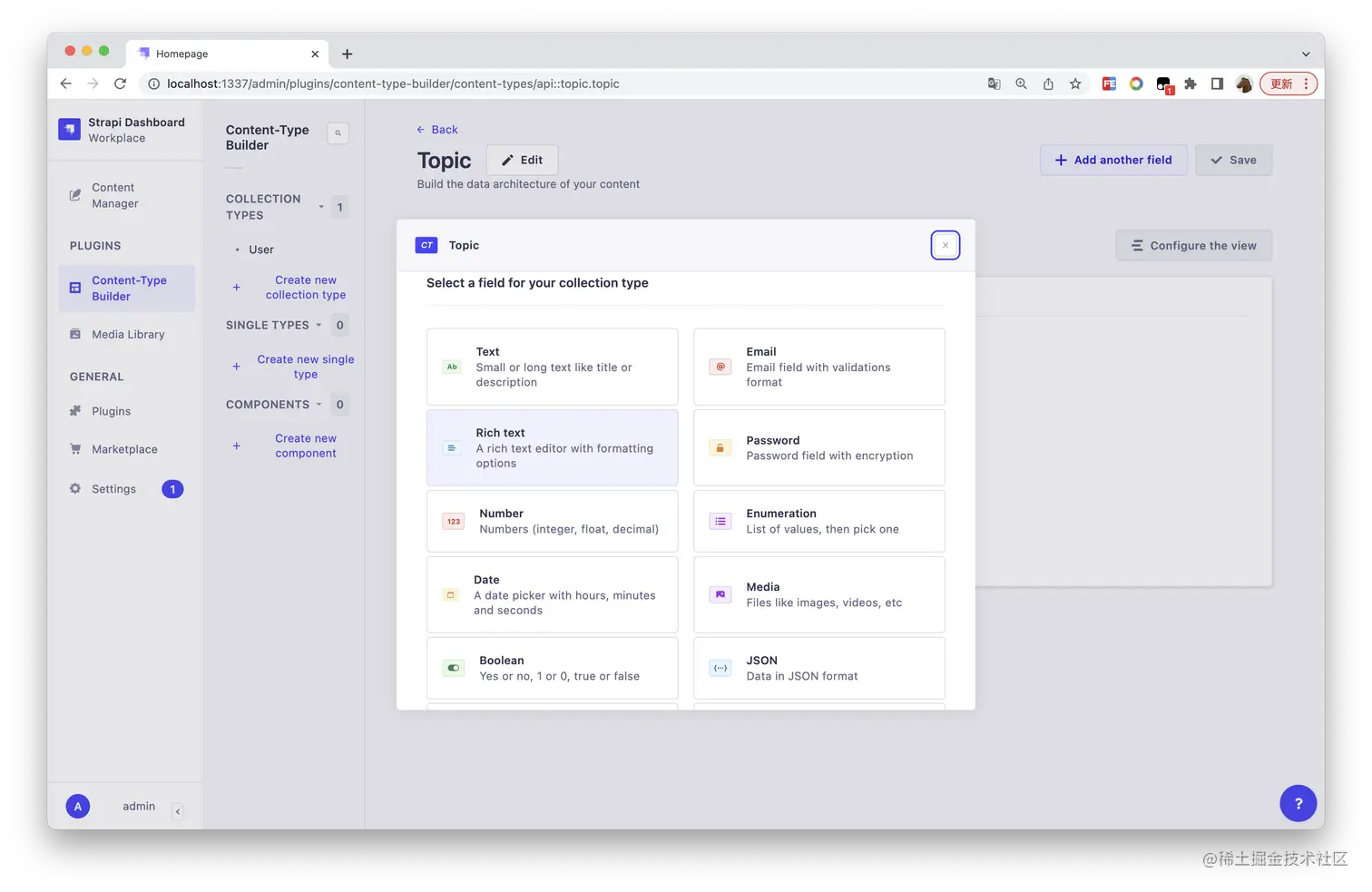Click Create new single type link
The width and height of the screenshot is (1372, 892).
click(x=306, y=367)
